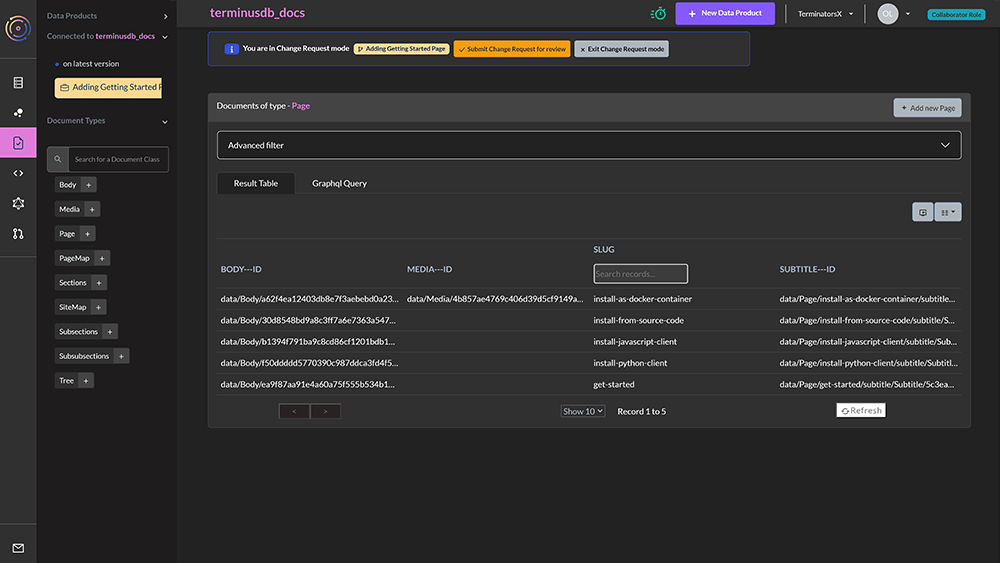Click Add new Page button
1000x563 pixels.
tap(927, 108)
